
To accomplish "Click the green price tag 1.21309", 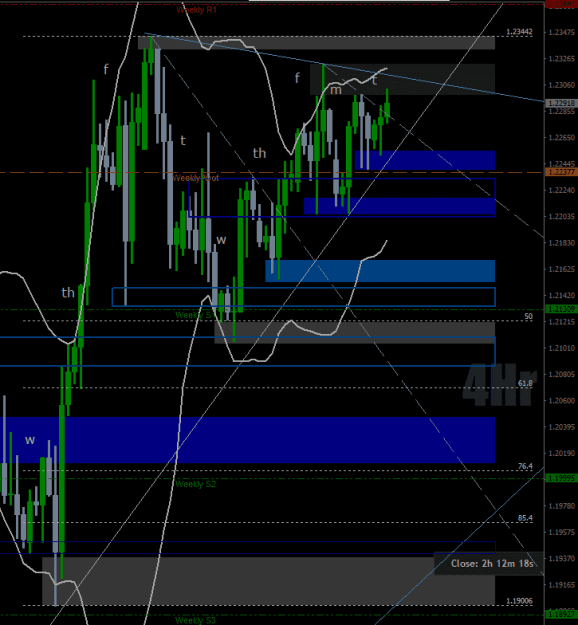I will [561, 309].
